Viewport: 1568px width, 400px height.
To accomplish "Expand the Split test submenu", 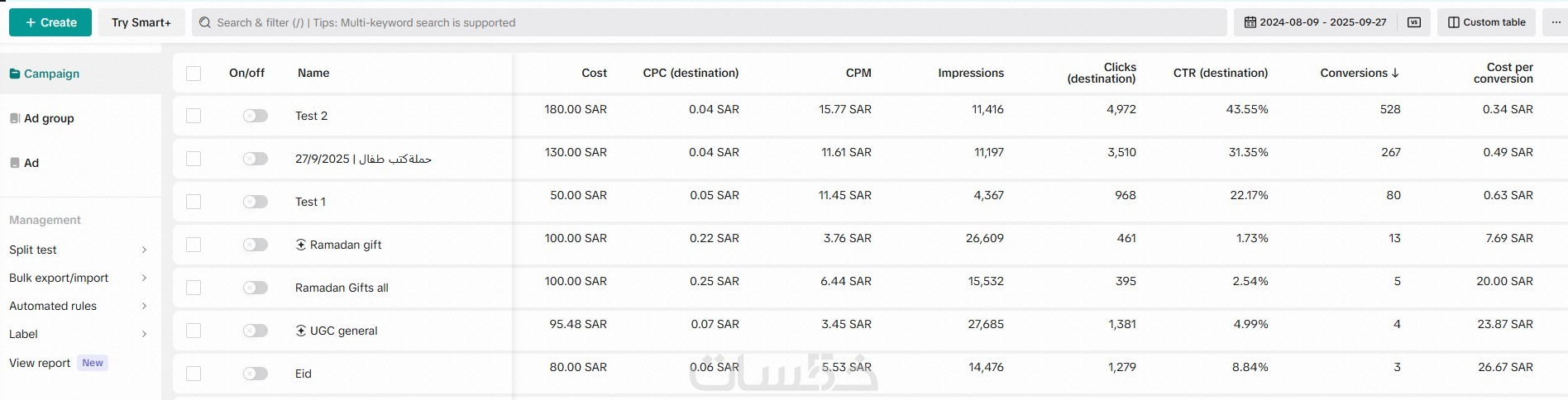I will [x=144, y=250].
